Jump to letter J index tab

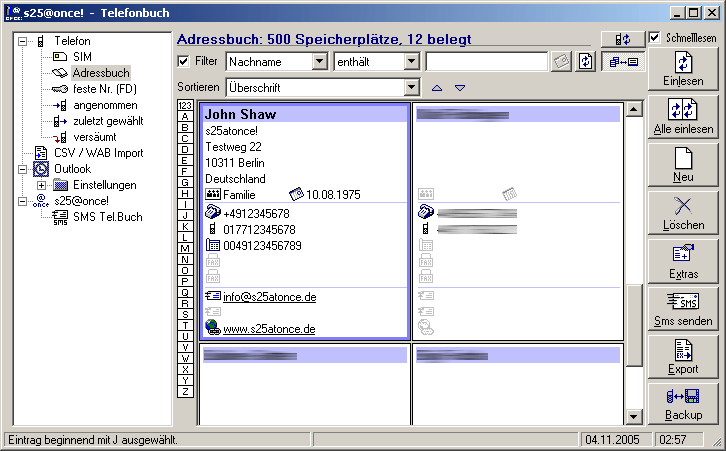tap(185, 215)
